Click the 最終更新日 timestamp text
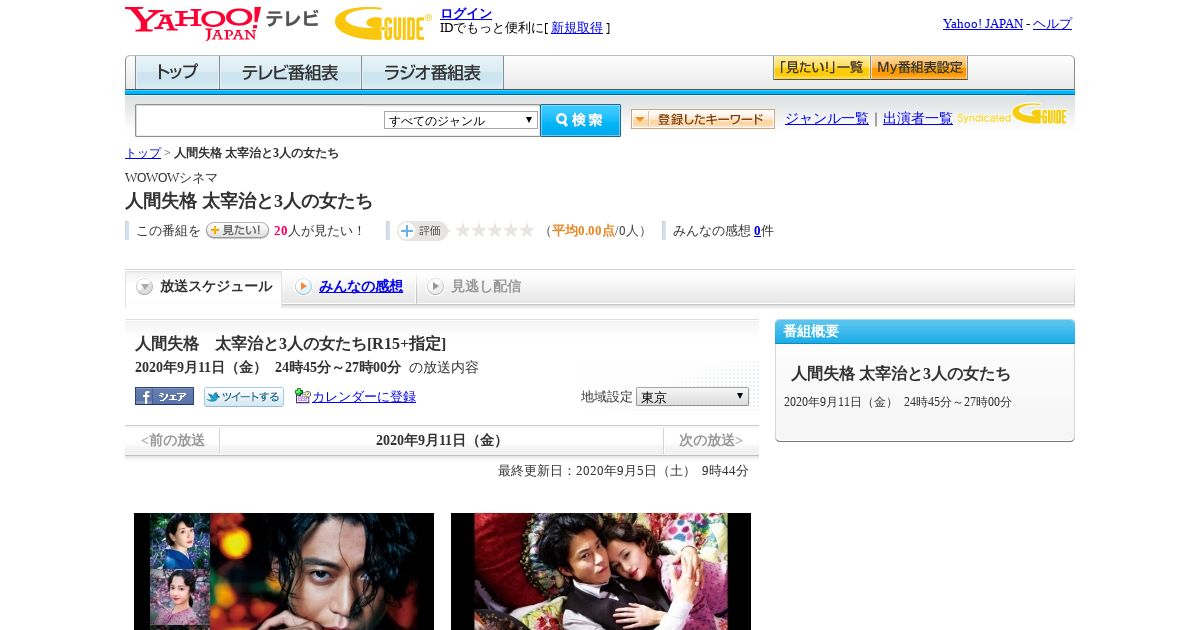1200x630 pixels. (623, 471)
